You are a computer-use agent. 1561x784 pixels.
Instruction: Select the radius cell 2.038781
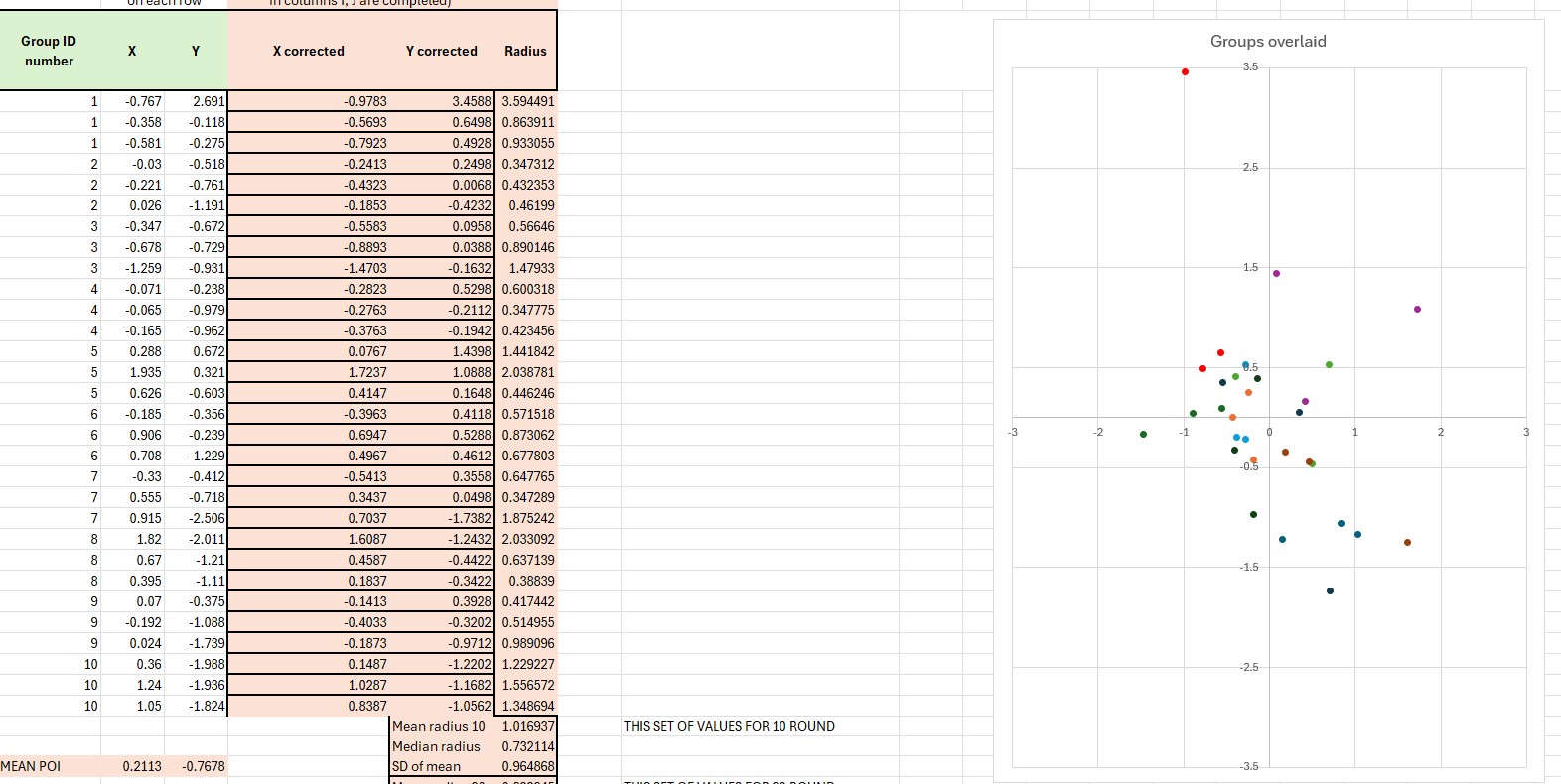[525, 372]
